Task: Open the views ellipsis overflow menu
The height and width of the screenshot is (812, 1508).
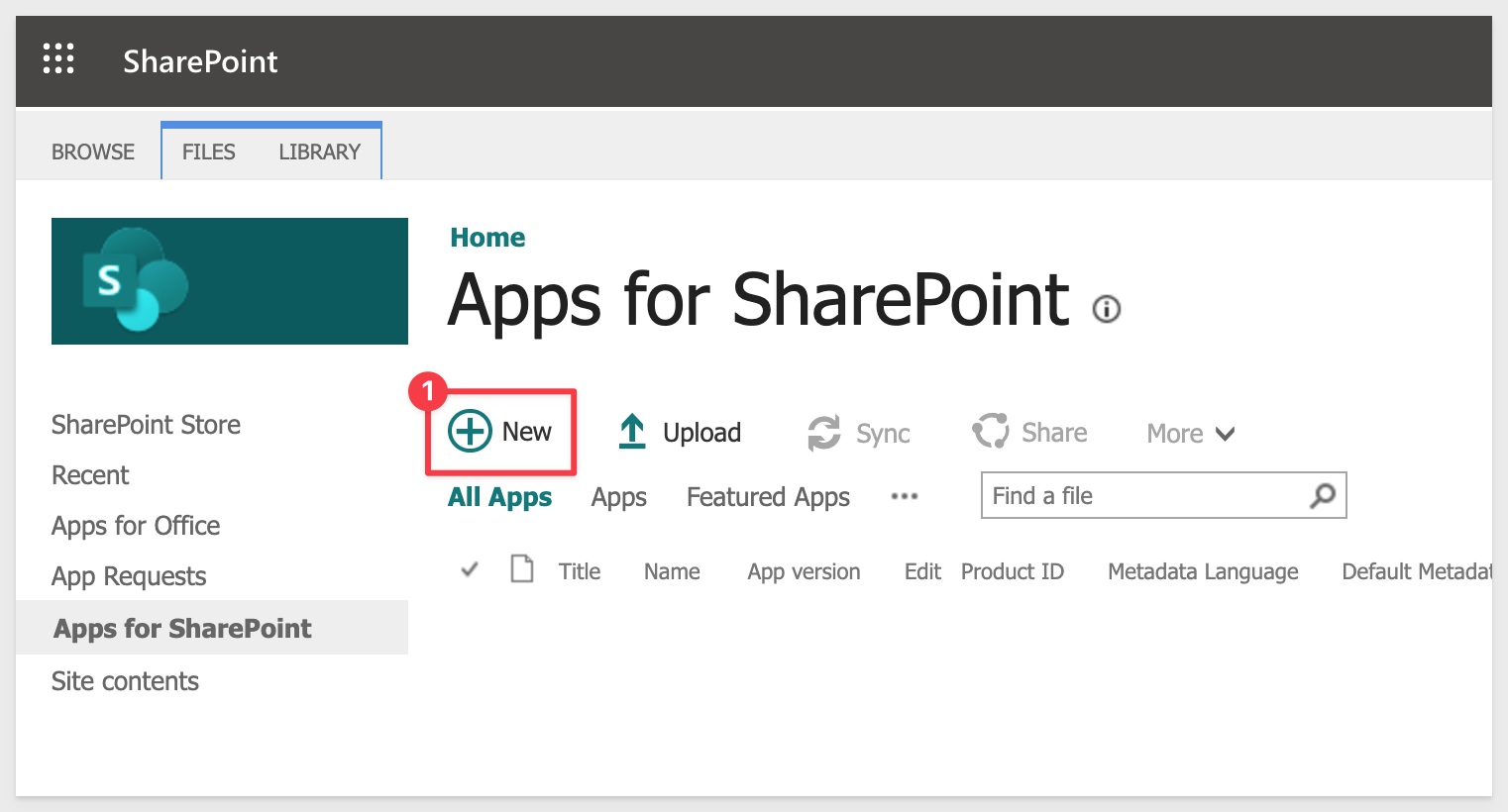Action: point(904,496)
